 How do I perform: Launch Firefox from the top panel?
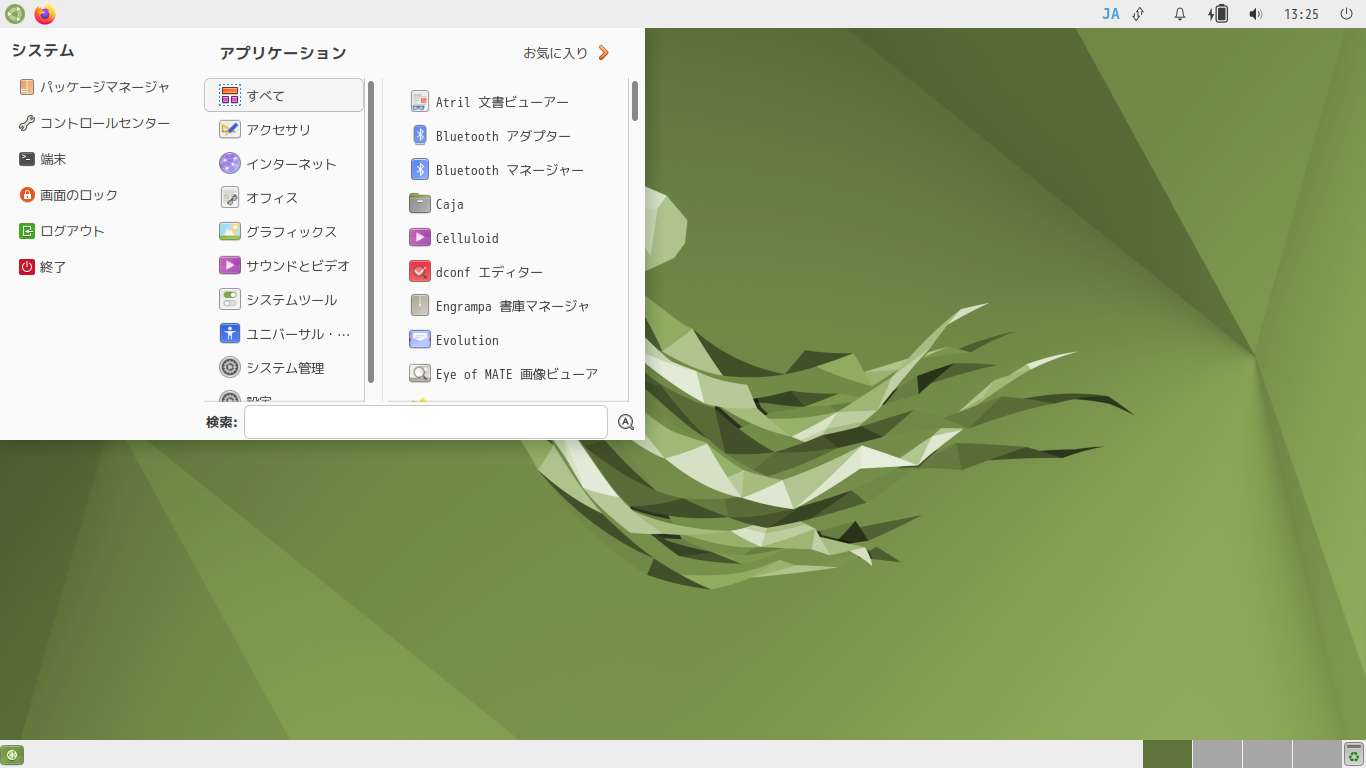tap(45, 14)
